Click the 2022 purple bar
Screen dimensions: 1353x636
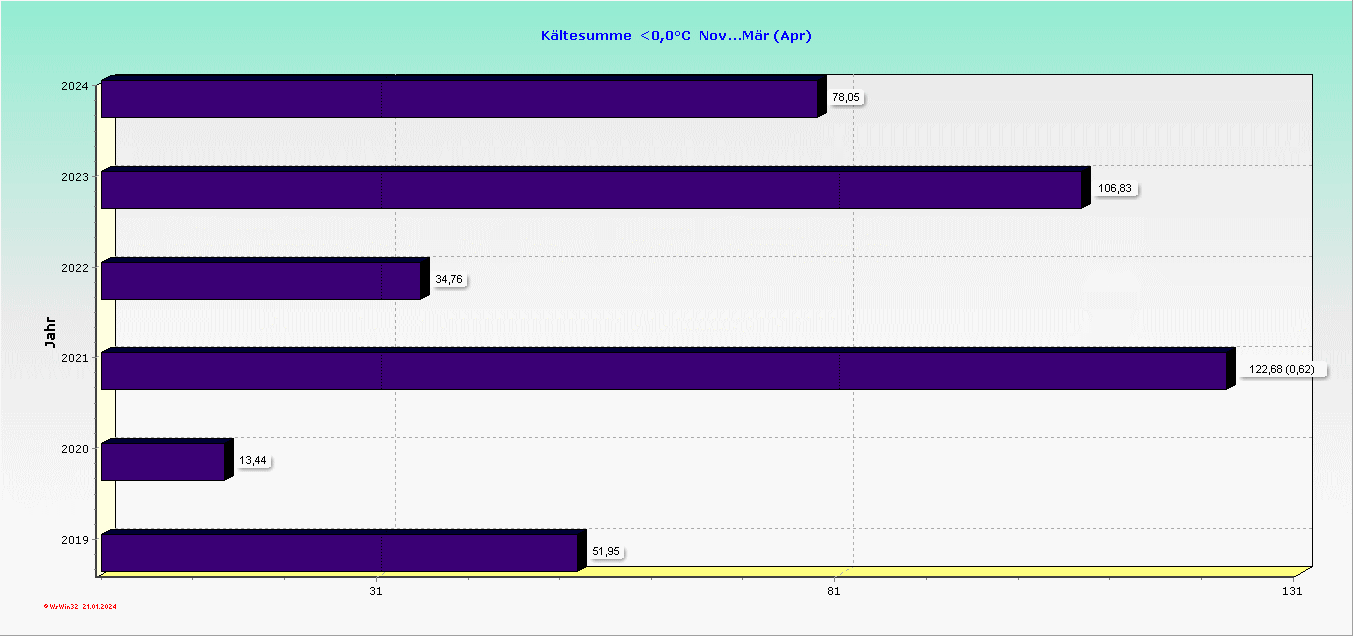(260, 281)
